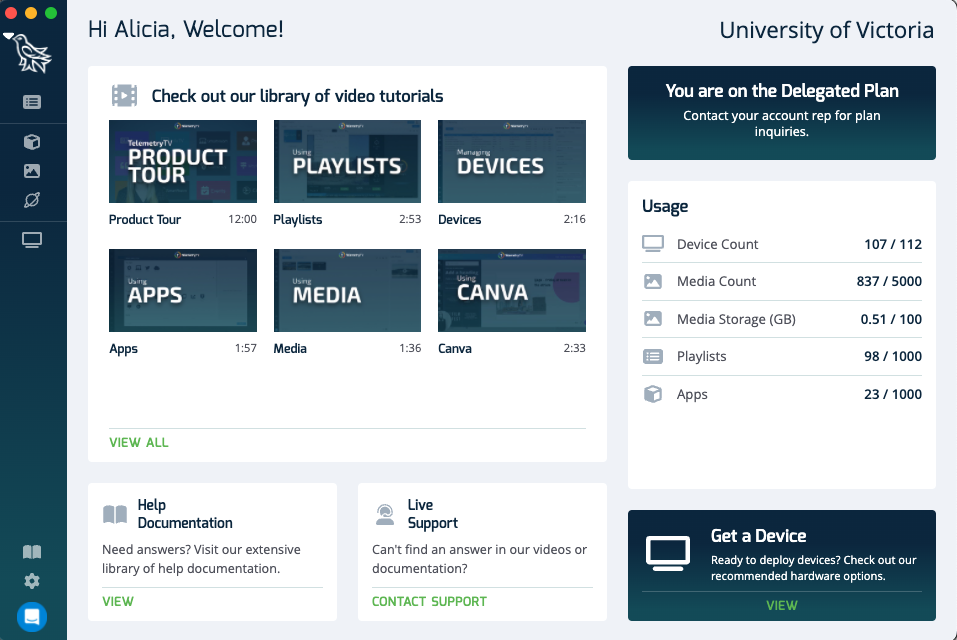Viewport: 957px width, 640px height.
Task: Click the Hi Alicia, Welcome! greeting
Action: pos(186,29)
